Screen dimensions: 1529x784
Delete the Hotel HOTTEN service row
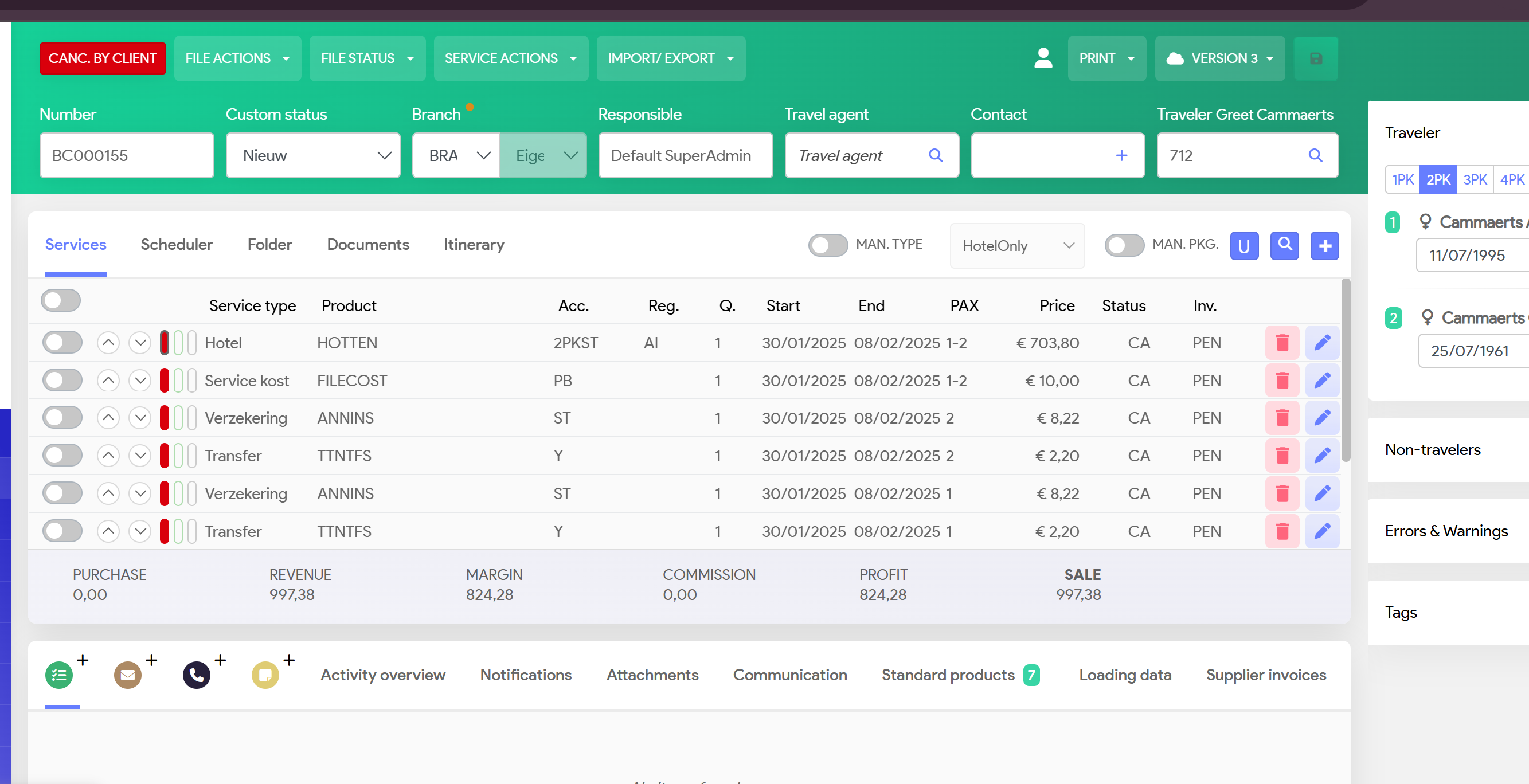click(1282, 343)
